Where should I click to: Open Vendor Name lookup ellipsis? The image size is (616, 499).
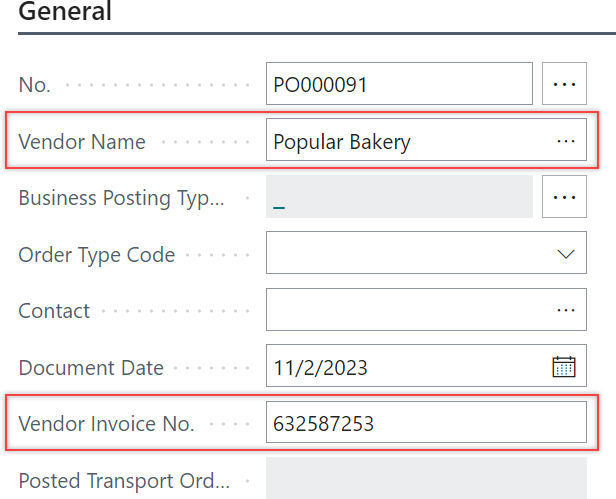(x=566, y=141)
